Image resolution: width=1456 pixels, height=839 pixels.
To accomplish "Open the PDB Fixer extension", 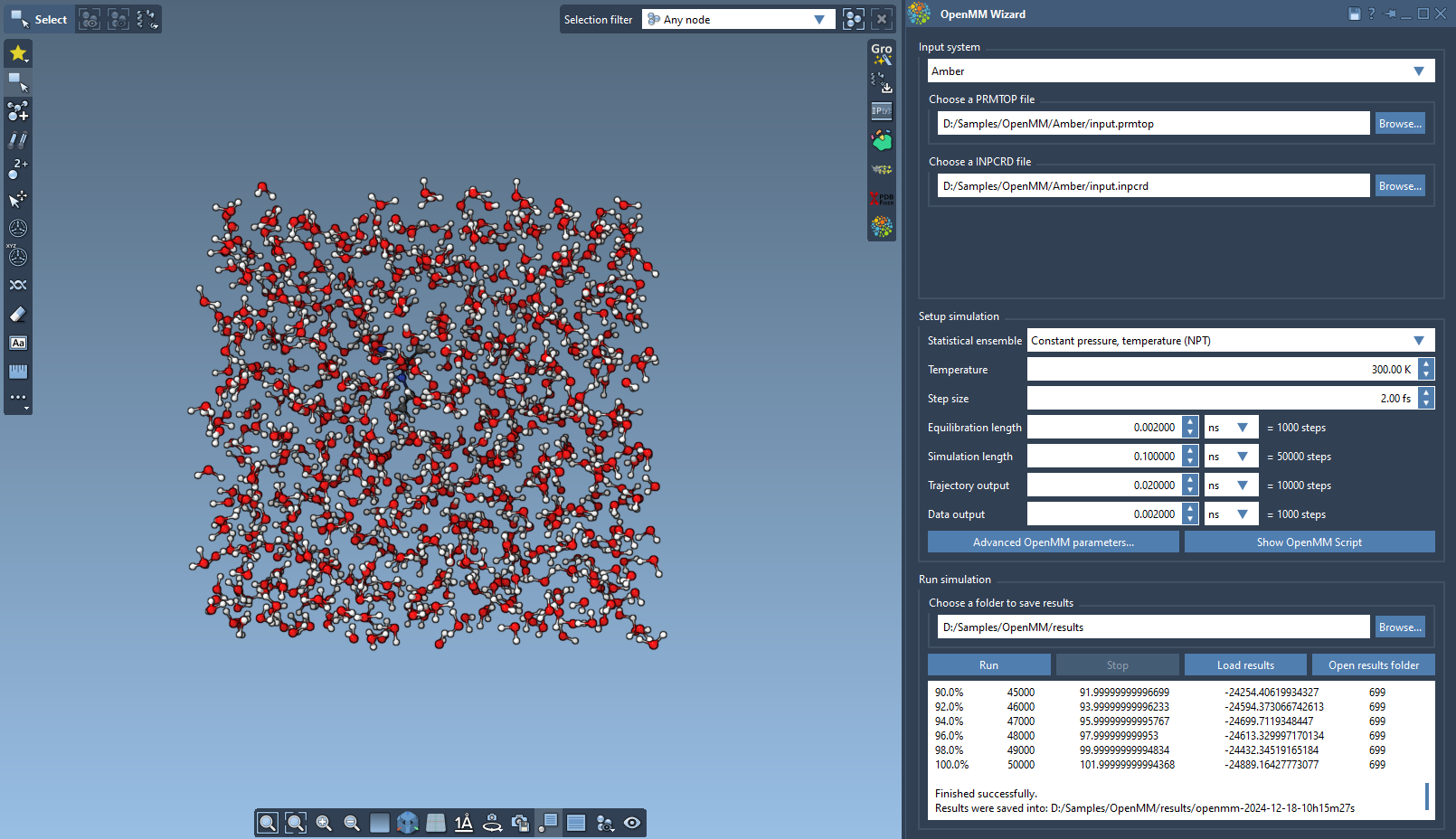I will [x=881, y=199].
